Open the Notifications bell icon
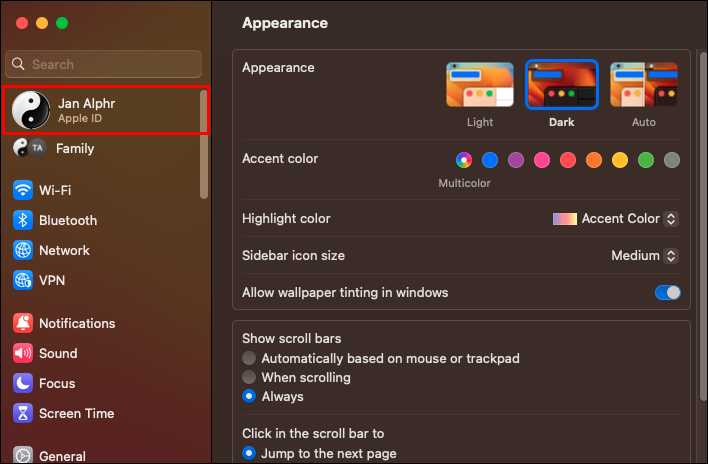Image resolution: width=708 pixels, height=464 pixels. click(23, 323)
